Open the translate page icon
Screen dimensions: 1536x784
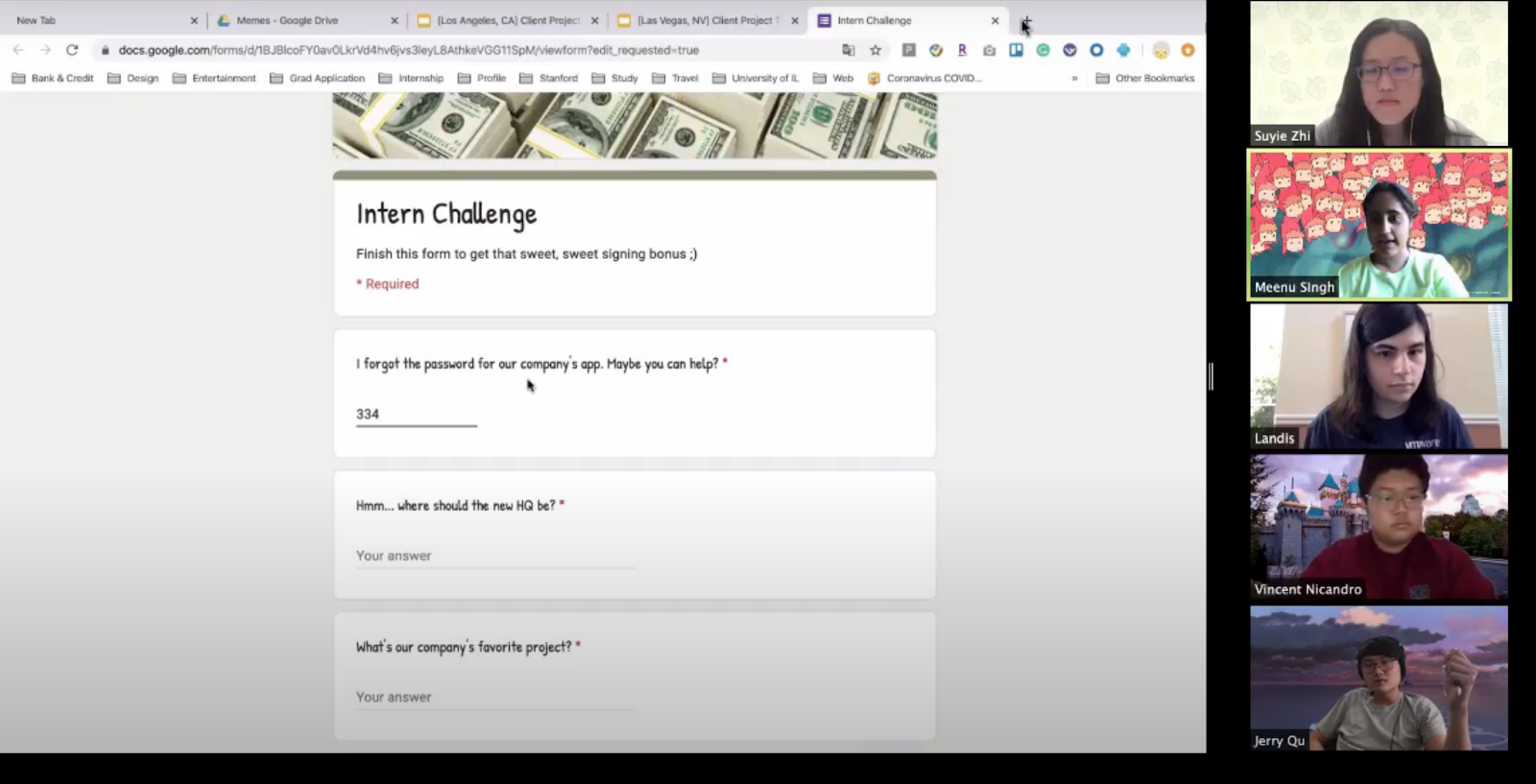(849, 50)
